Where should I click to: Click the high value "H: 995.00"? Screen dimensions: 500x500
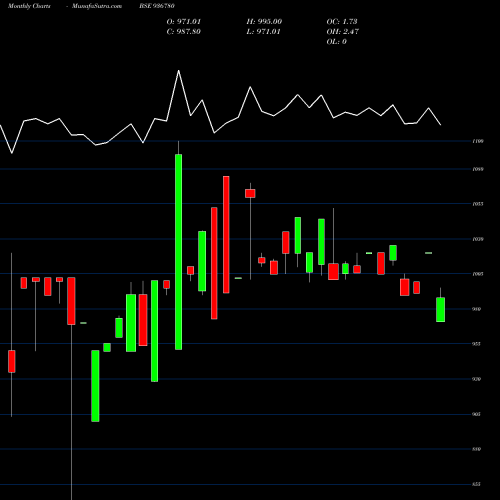[x=264, y=22]
